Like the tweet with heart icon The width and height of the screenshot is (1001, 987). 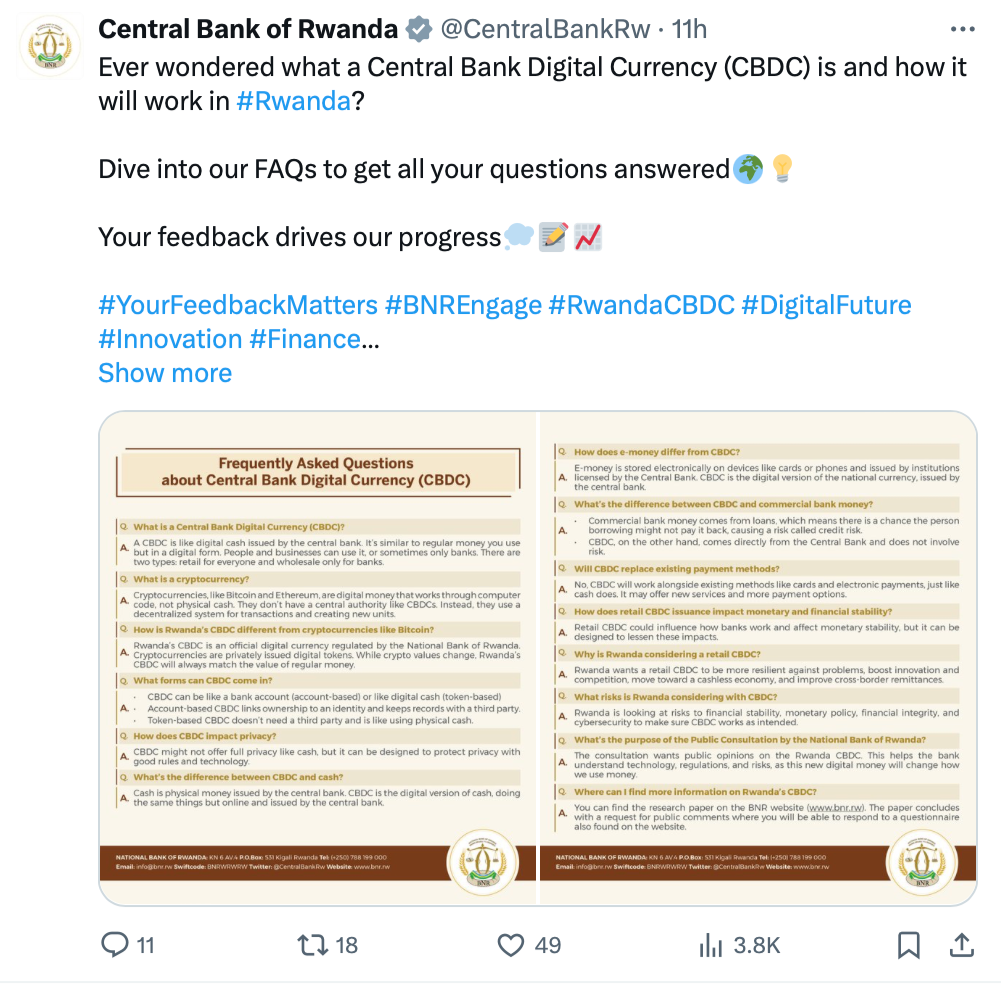(511, 945)
